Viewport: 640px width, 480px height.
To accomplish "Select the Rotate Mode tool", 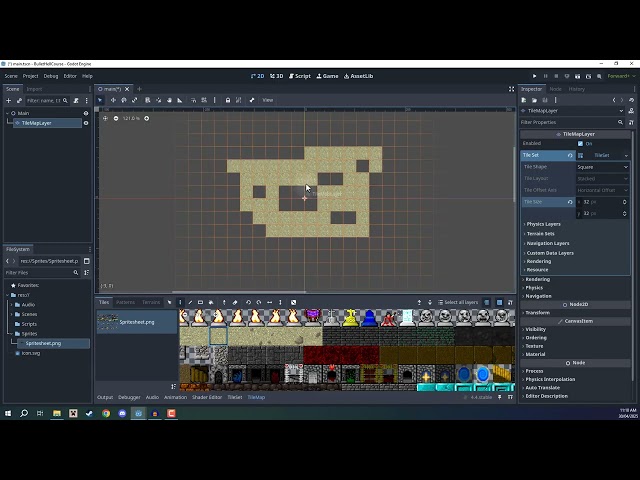I will (124, 100).
